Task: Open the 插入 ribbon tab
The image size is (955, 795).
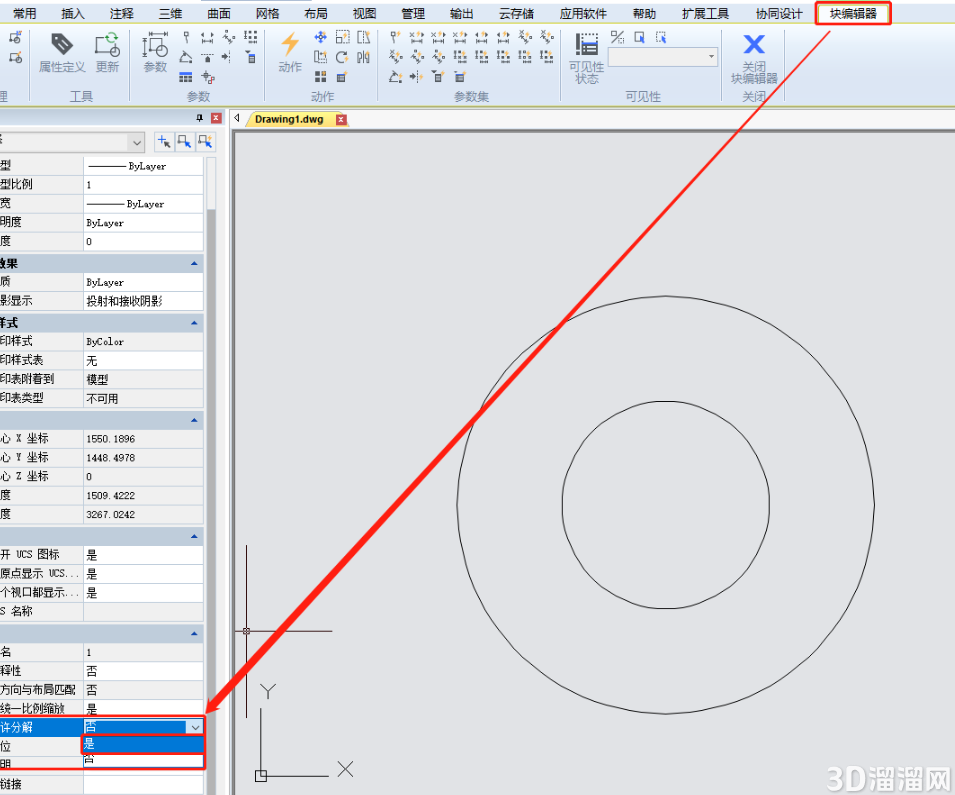Action: [72, 13]
